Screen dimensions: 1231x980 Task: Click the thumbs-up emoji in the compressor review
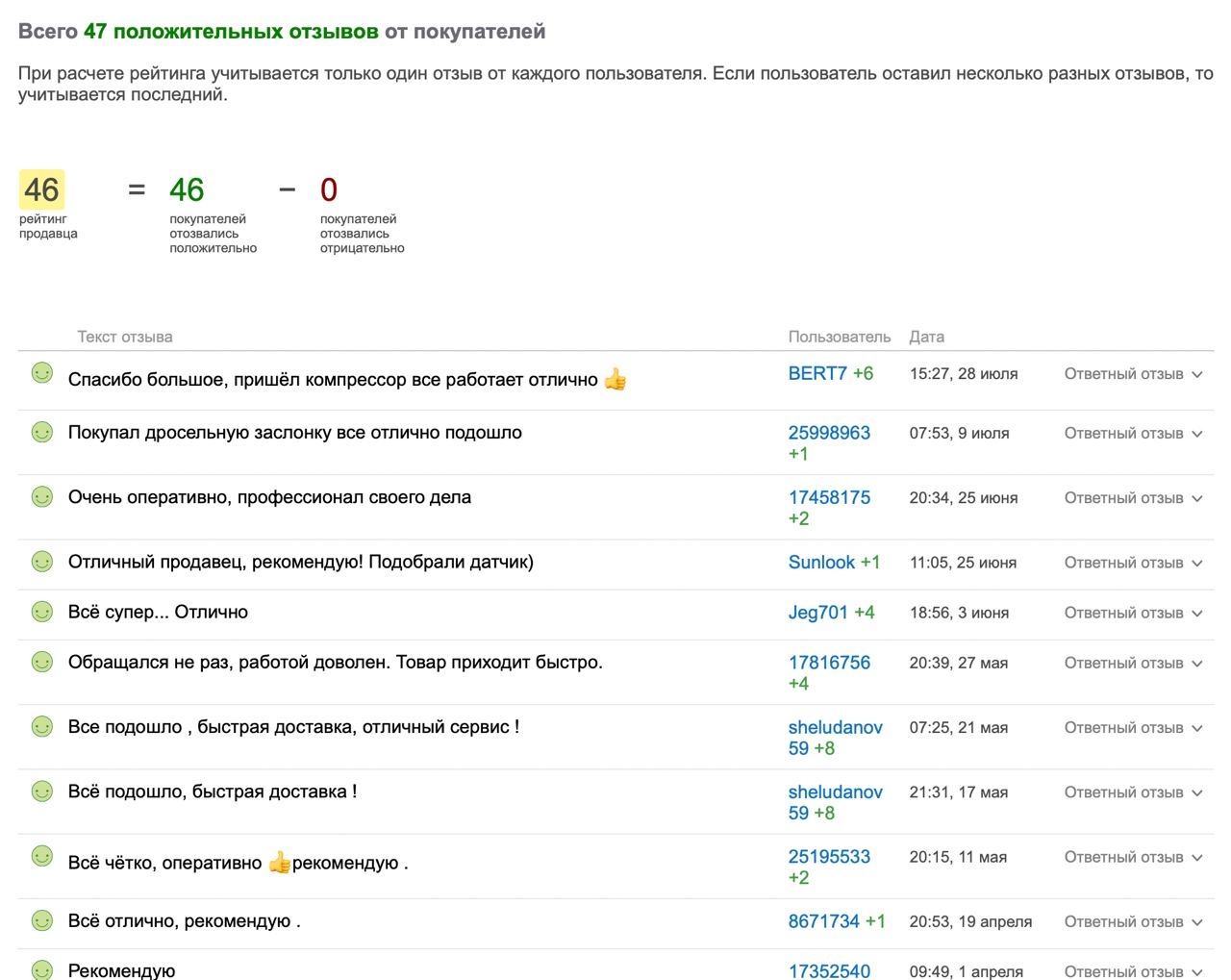tap(615, 380)
